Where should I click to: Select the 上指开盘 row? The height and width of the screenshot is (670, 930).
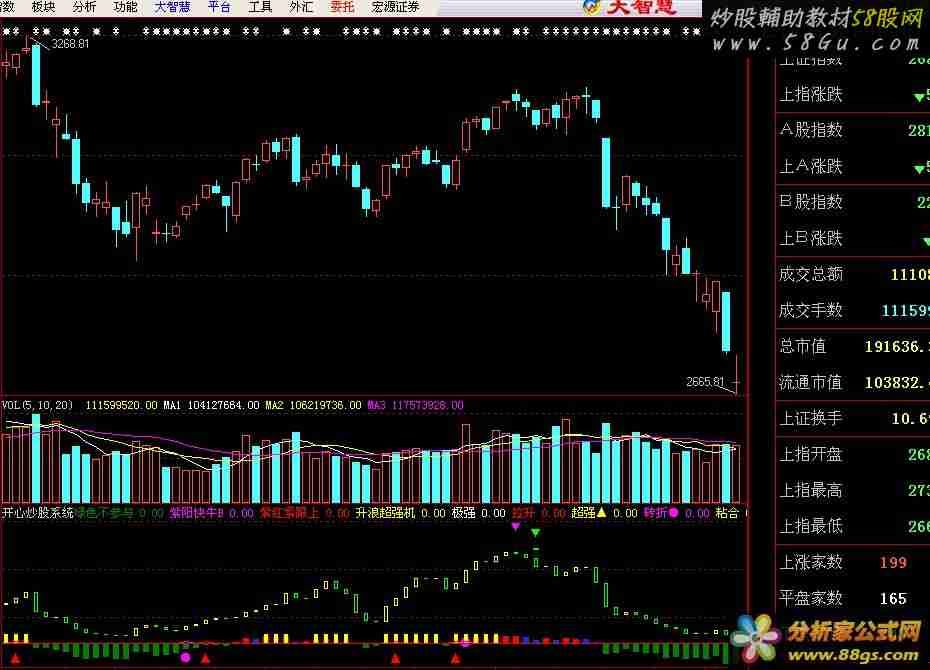click(x=853, y=455)
